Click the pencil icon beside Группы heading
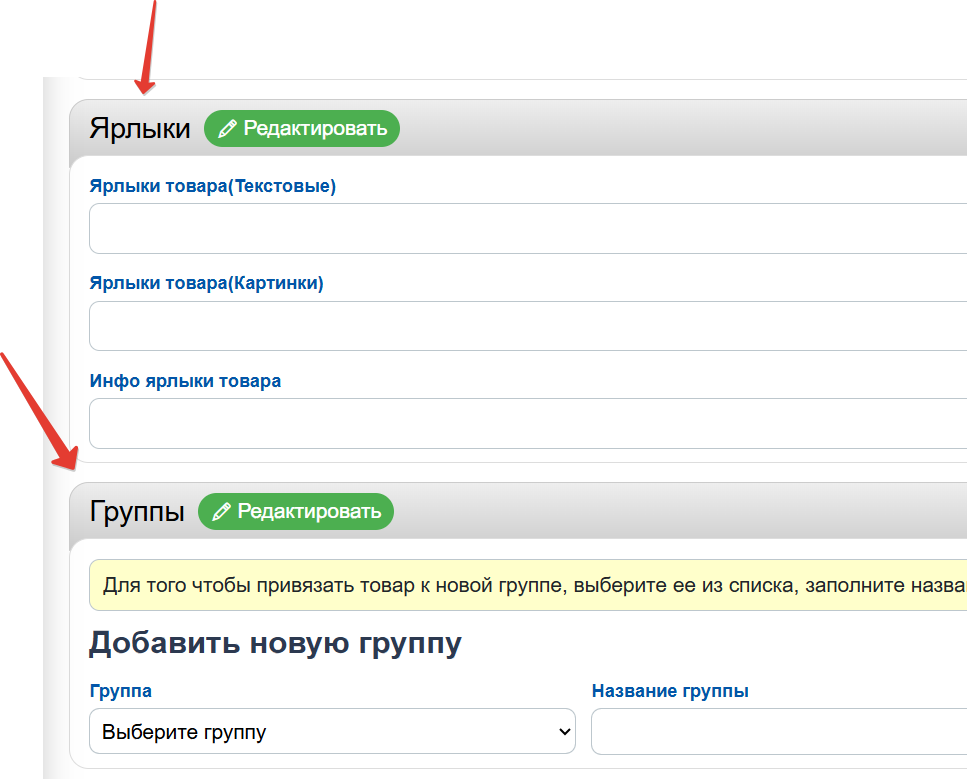 click(x=221, y=512)
